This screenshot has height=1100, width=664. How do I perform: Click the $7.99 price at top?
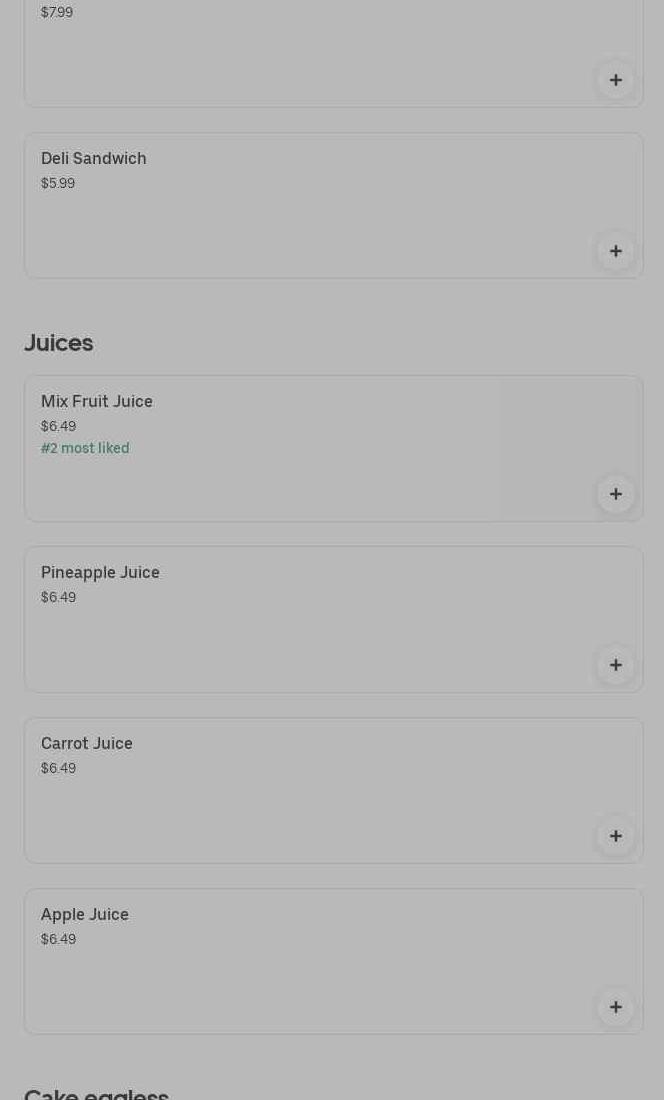(57, 12)
